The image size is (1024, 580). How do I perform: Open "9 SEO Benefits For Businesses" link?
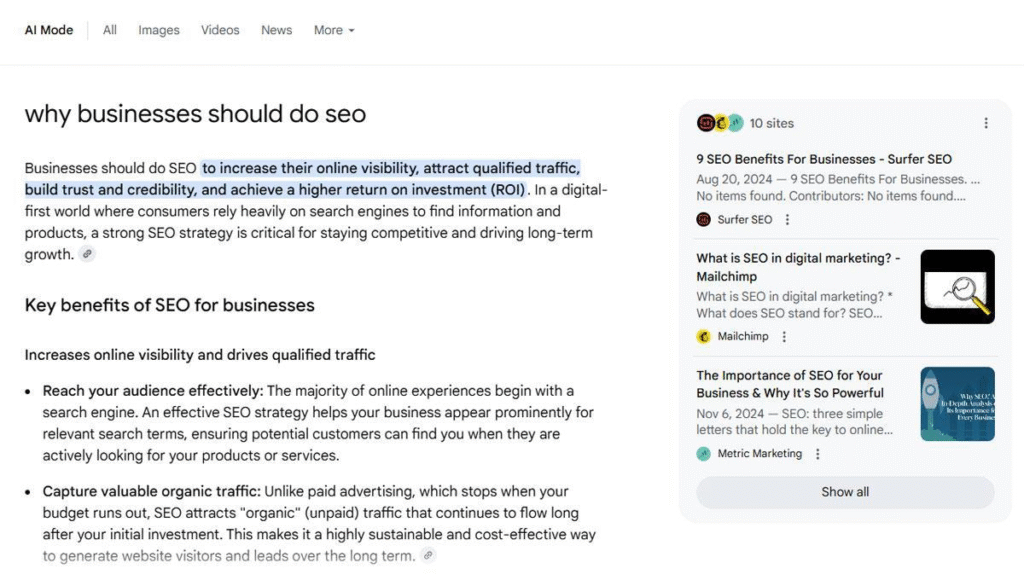tap(824, 159)
